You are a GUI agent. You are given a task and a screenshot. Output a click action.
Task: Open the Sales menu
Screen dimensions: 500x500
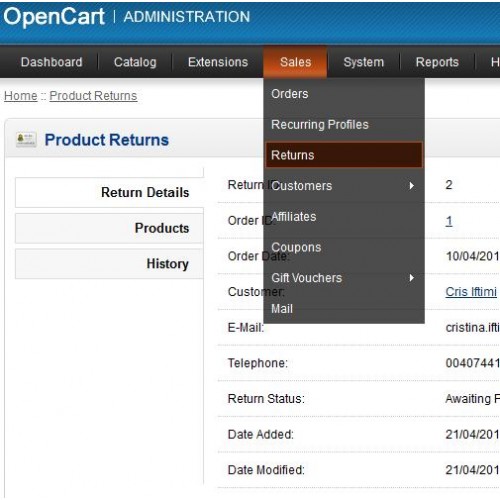click(295, 62)
